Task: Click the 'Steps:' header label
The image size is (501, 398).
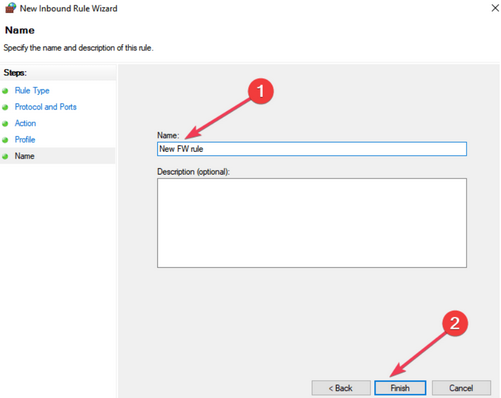Action: coord(15,73)
